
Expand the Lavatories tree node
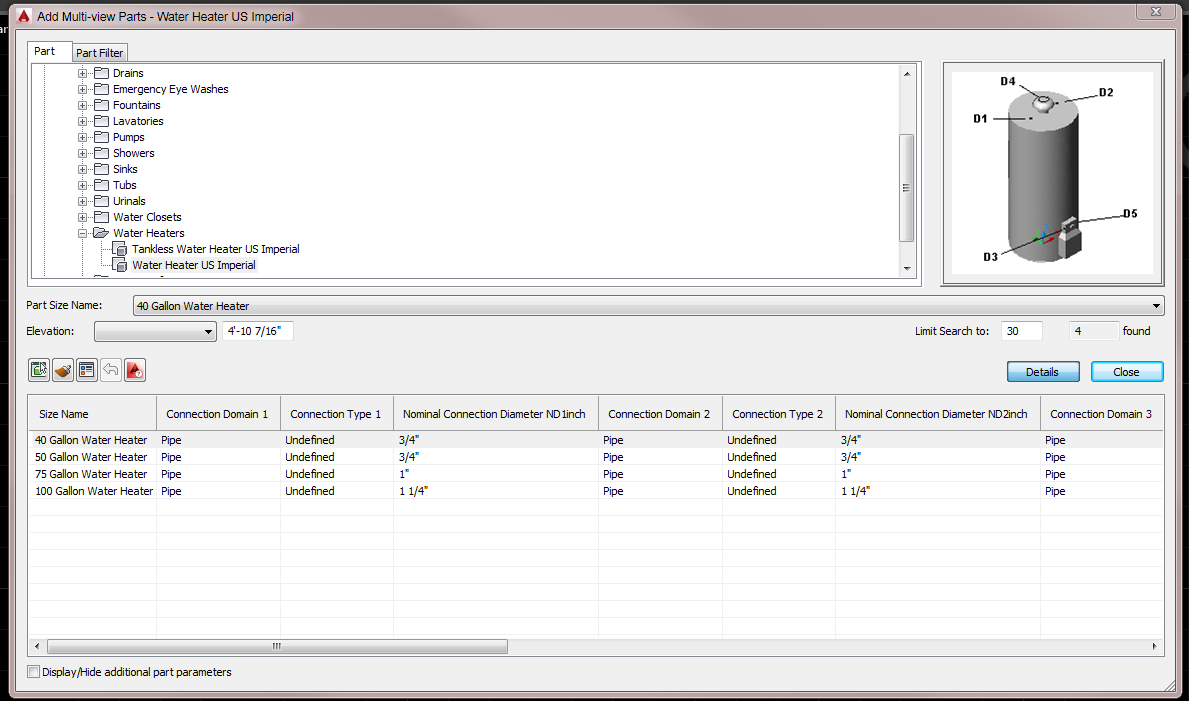(83, 121)
